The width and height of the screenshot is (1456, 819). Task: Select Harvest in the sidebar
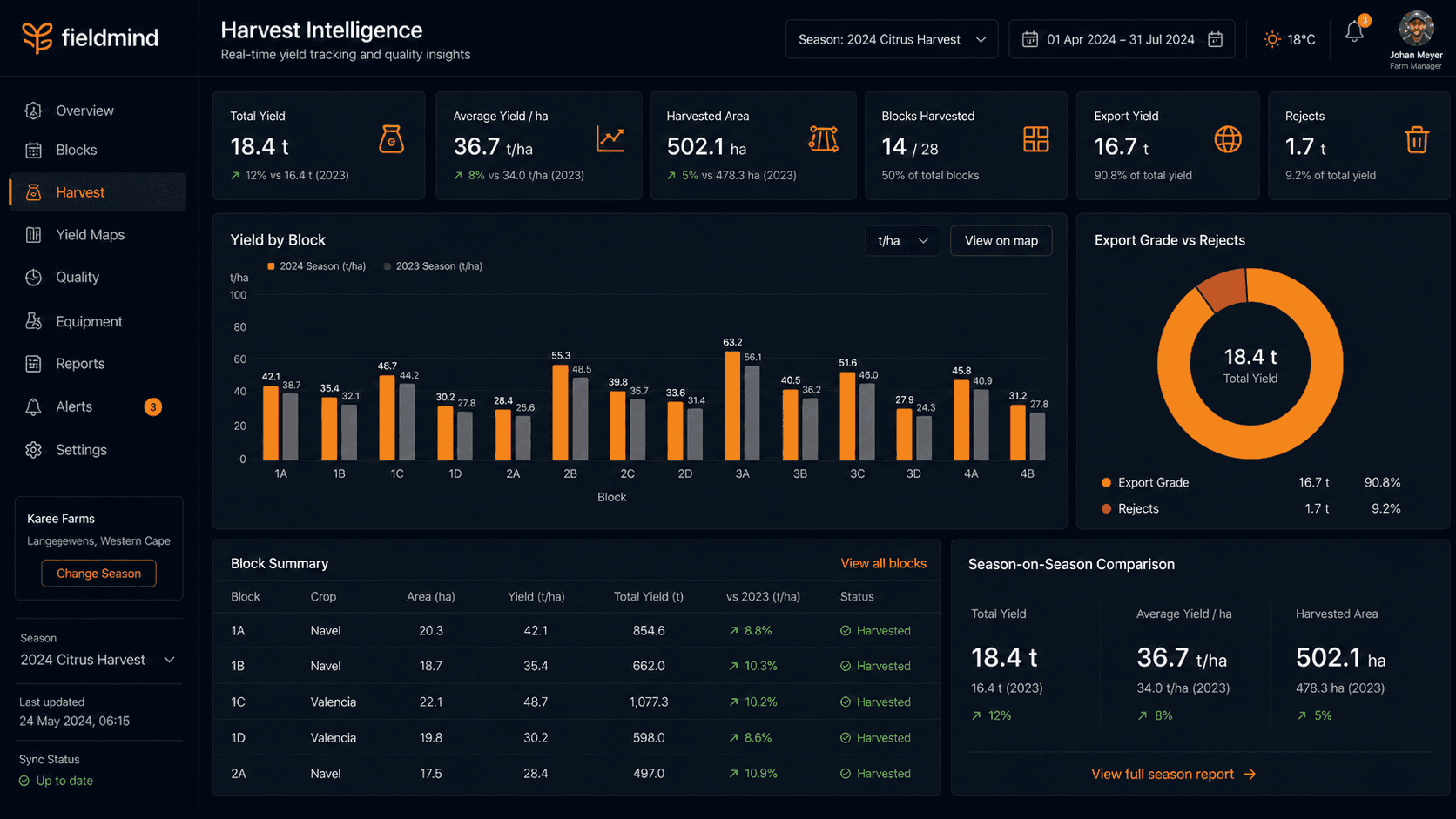(x=98, y=192)
